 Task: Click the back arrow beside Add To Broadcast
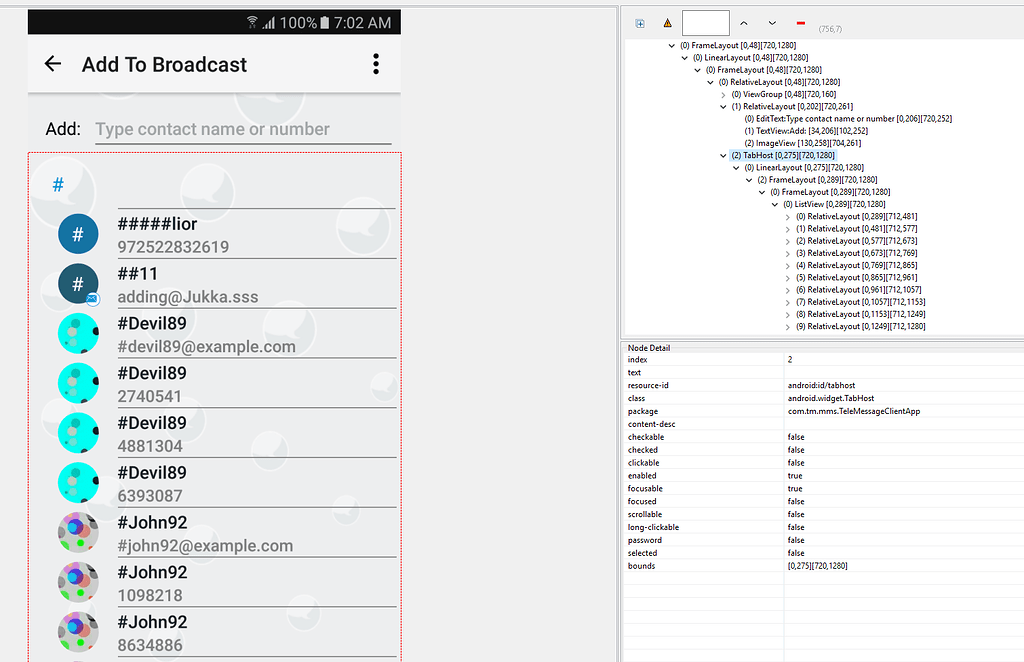(x=52, y=63)
